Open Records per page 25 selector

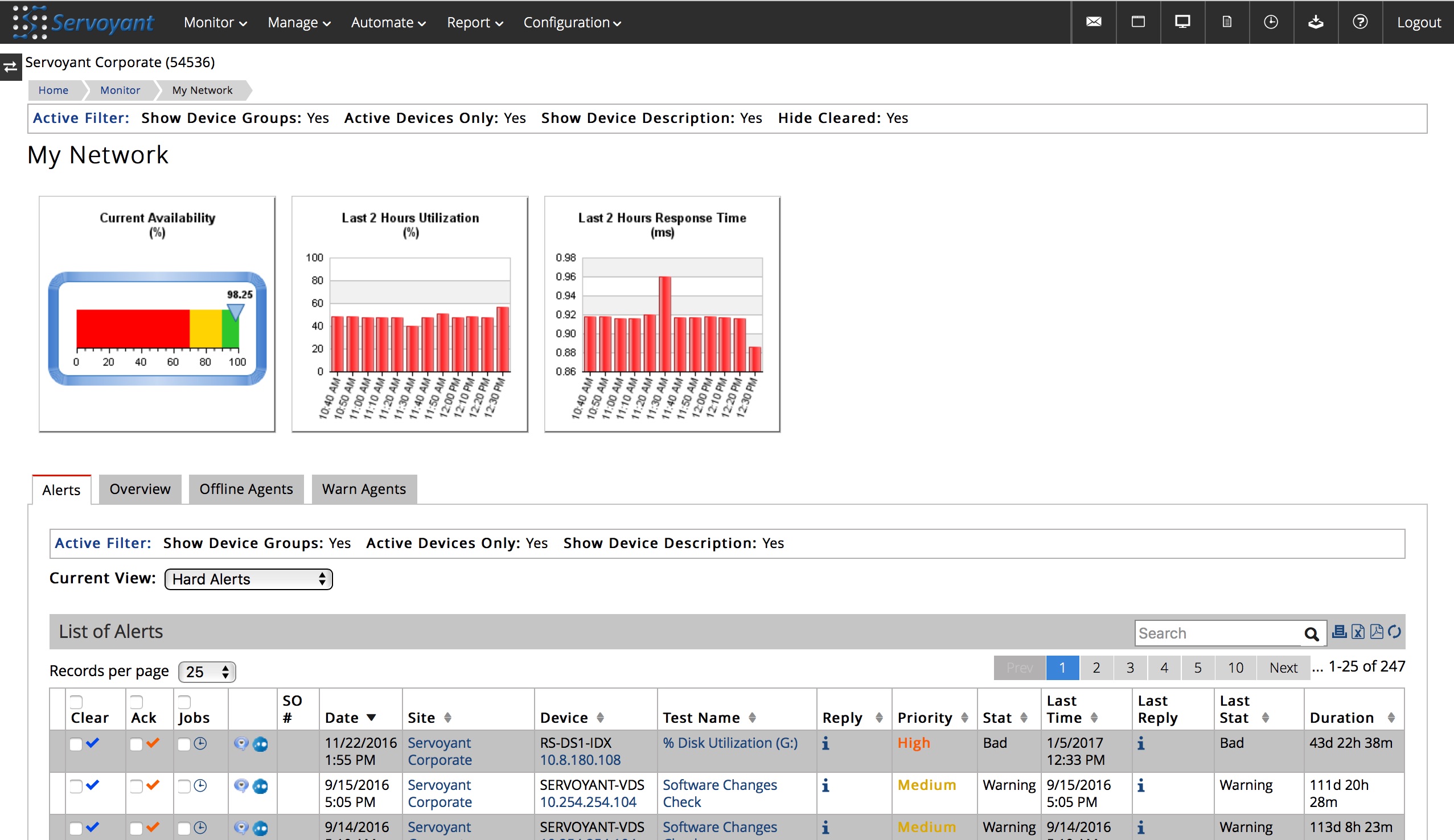[207, 672]
